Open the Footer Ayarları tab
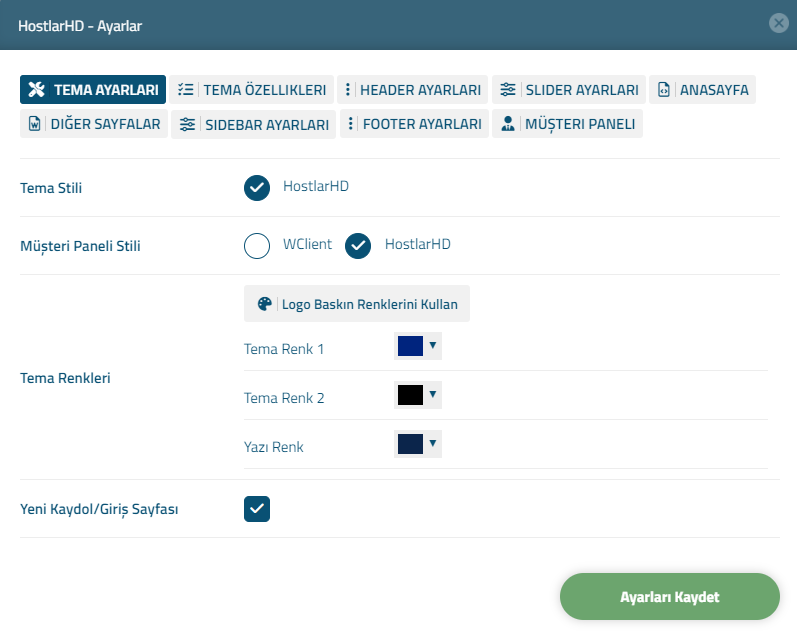Viewport: 797px width, 641px height. pyautogui.click(x=414, y=124)
